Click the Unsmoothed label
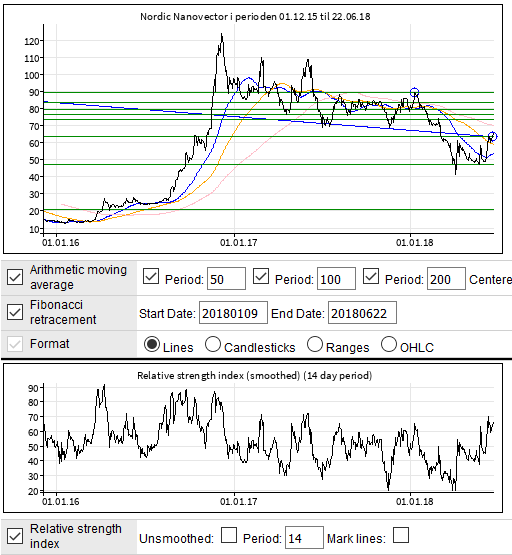Screen dimensions: 512x555 tap(177, 539)
